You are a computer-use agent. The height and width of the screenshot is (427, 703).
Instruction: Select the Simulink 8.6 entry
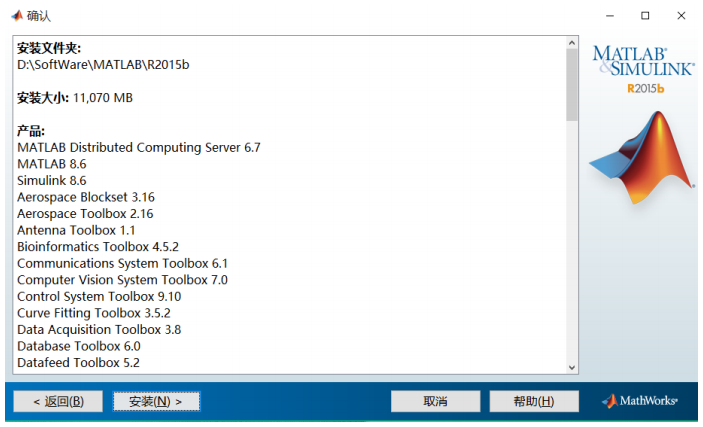(52, 180)
